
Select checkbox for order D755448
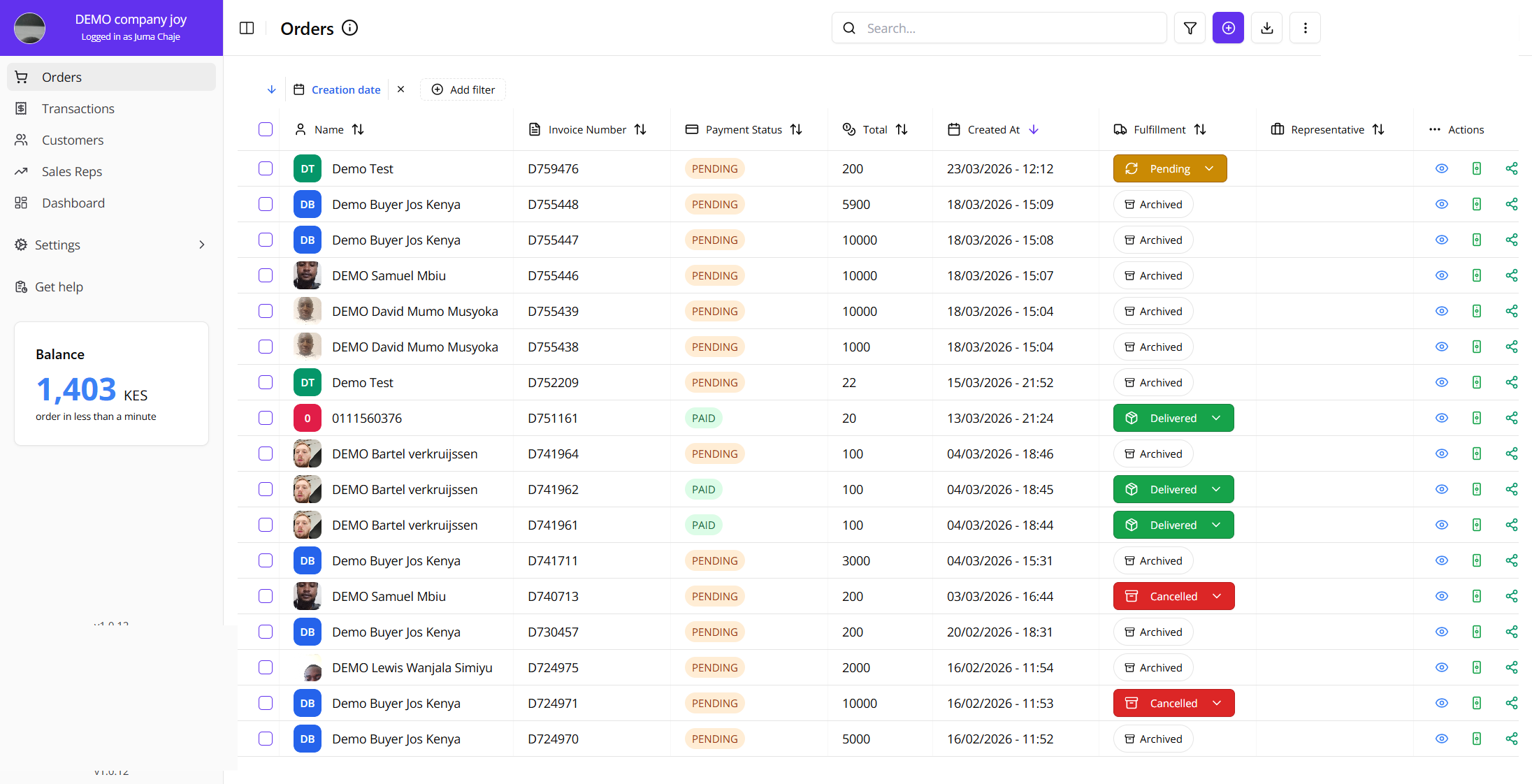(266, 204)
